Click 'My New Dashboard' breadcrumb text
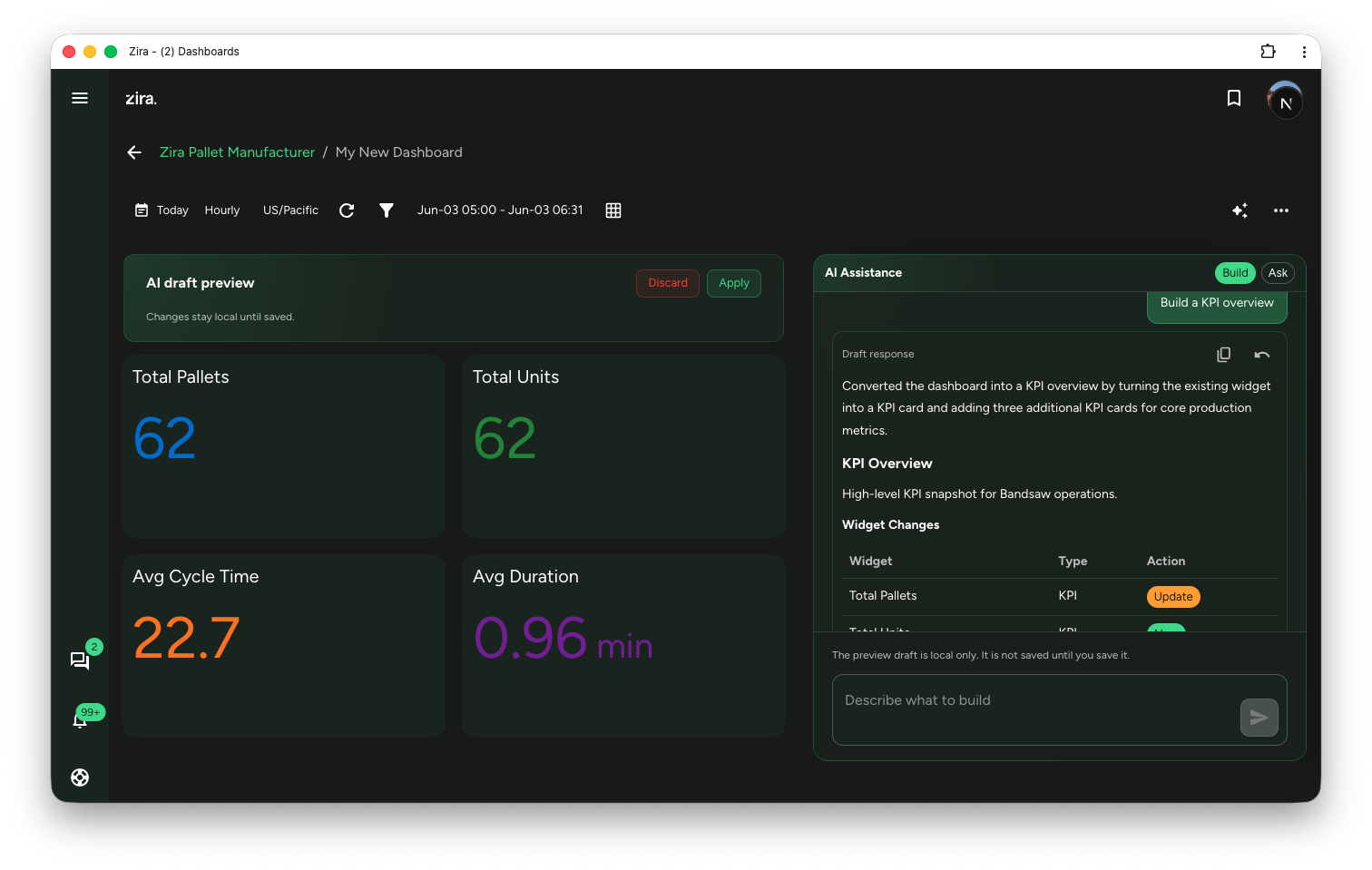The image size is (1372, 870). (399, 152)
